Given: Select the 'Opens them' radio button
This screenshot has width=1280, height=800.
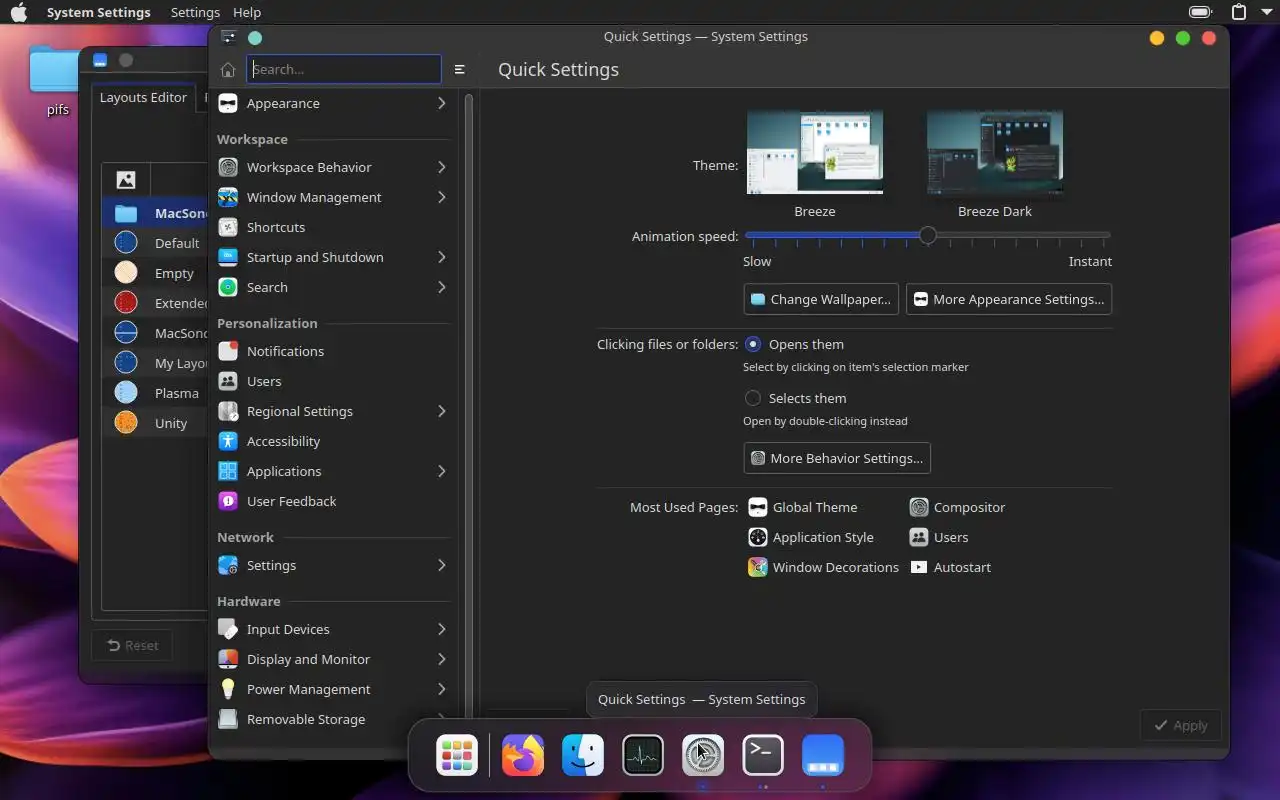Looking at the screenshot, I should (753, 344).
